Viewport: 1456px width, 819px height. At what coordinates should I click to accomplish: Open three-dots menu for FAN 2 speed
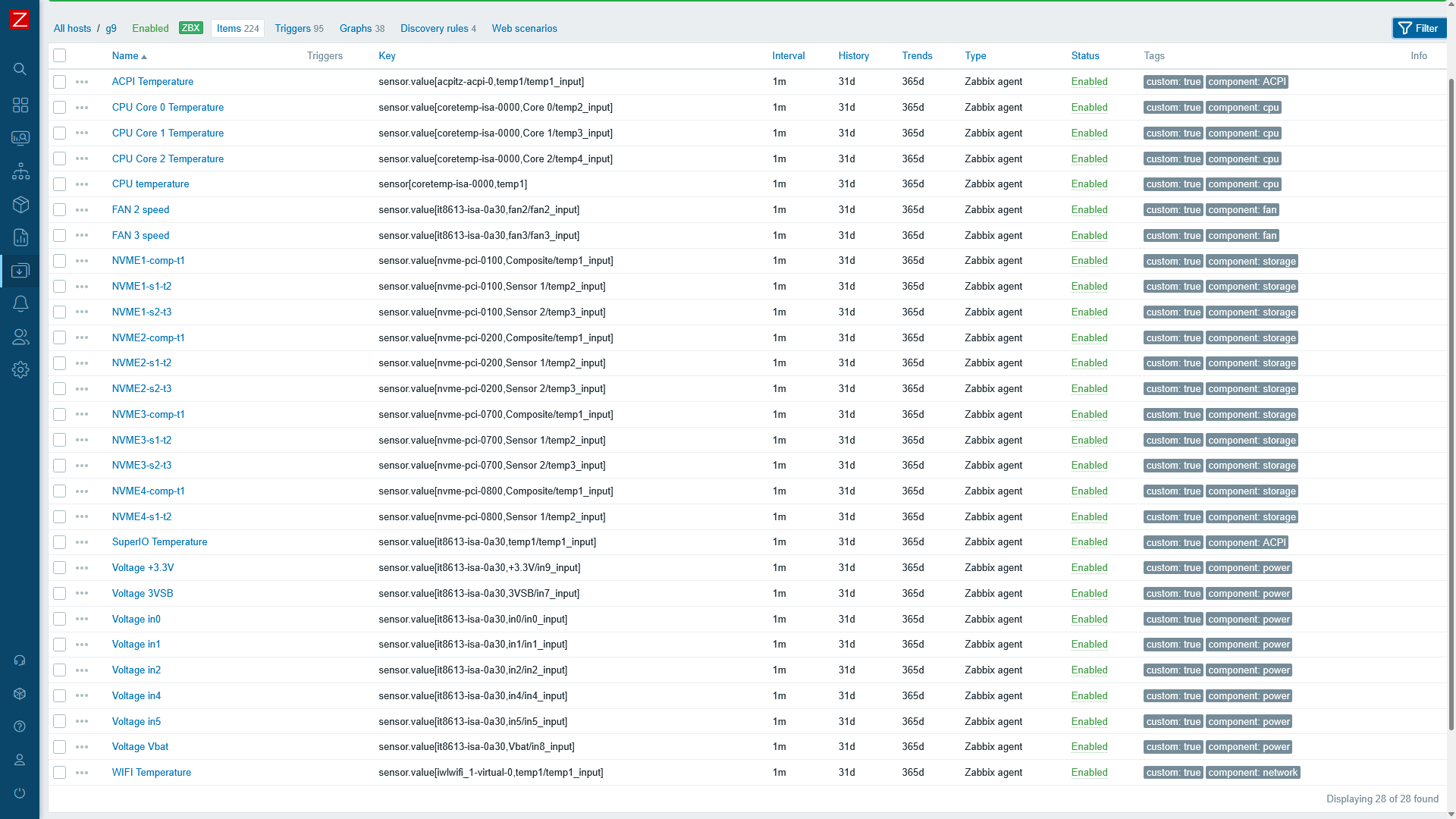point(82,210)
